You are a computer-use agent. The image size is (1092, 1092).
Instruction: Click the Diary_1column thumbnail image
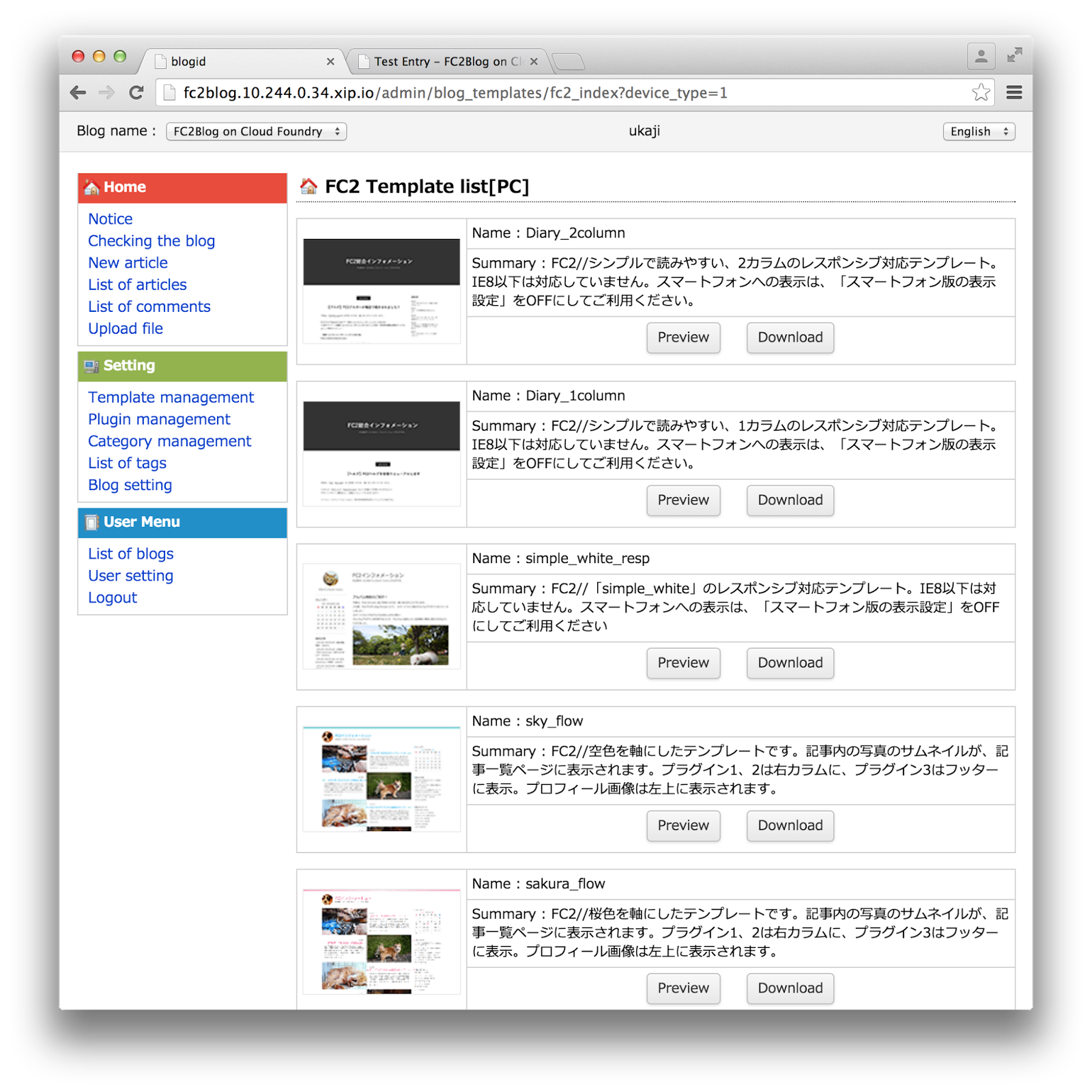pos(382,453)
